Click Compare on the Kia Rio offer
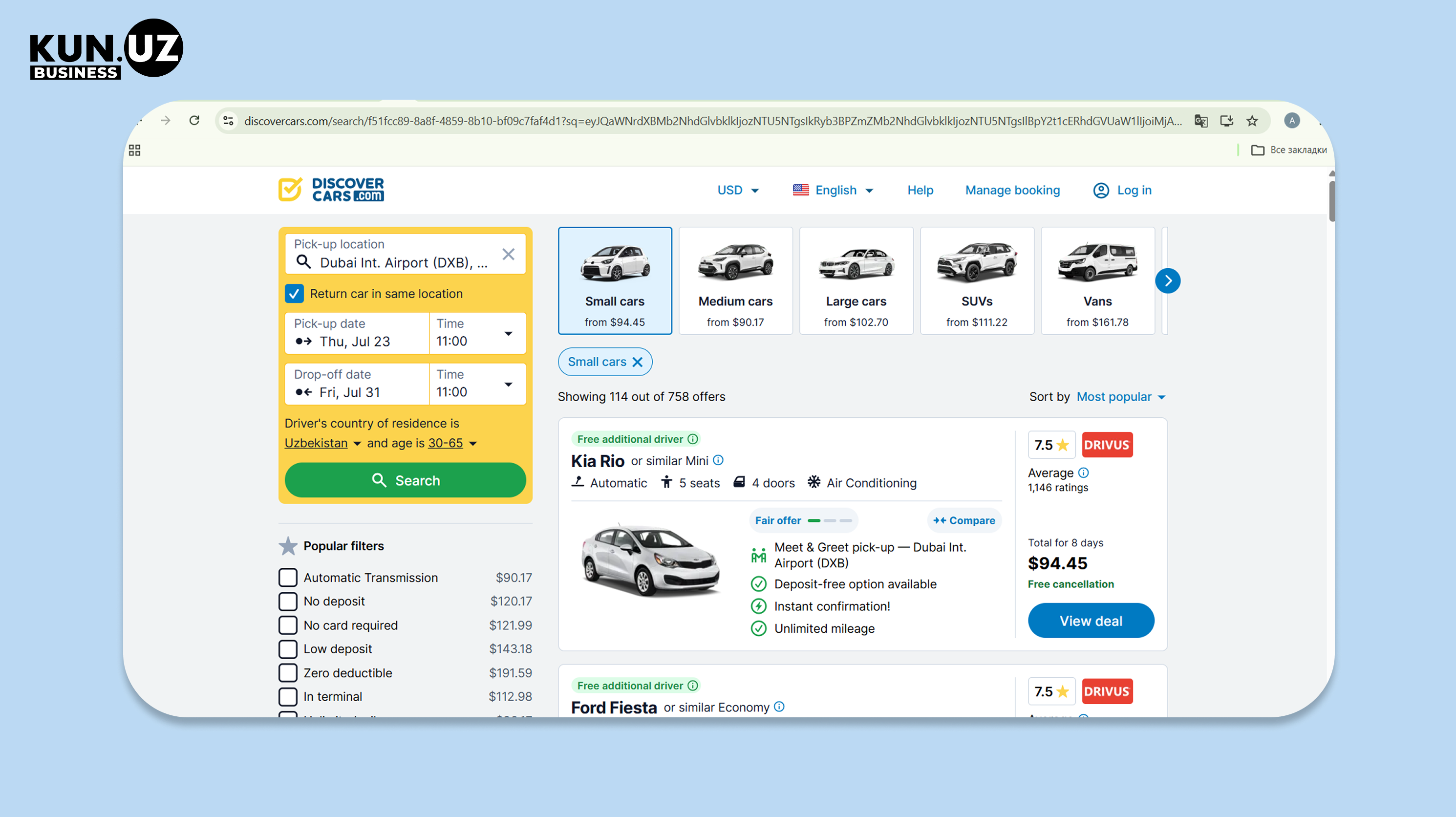Viewport: 1456px width, 817px height. pyautogui.click(x=964, y=521)
